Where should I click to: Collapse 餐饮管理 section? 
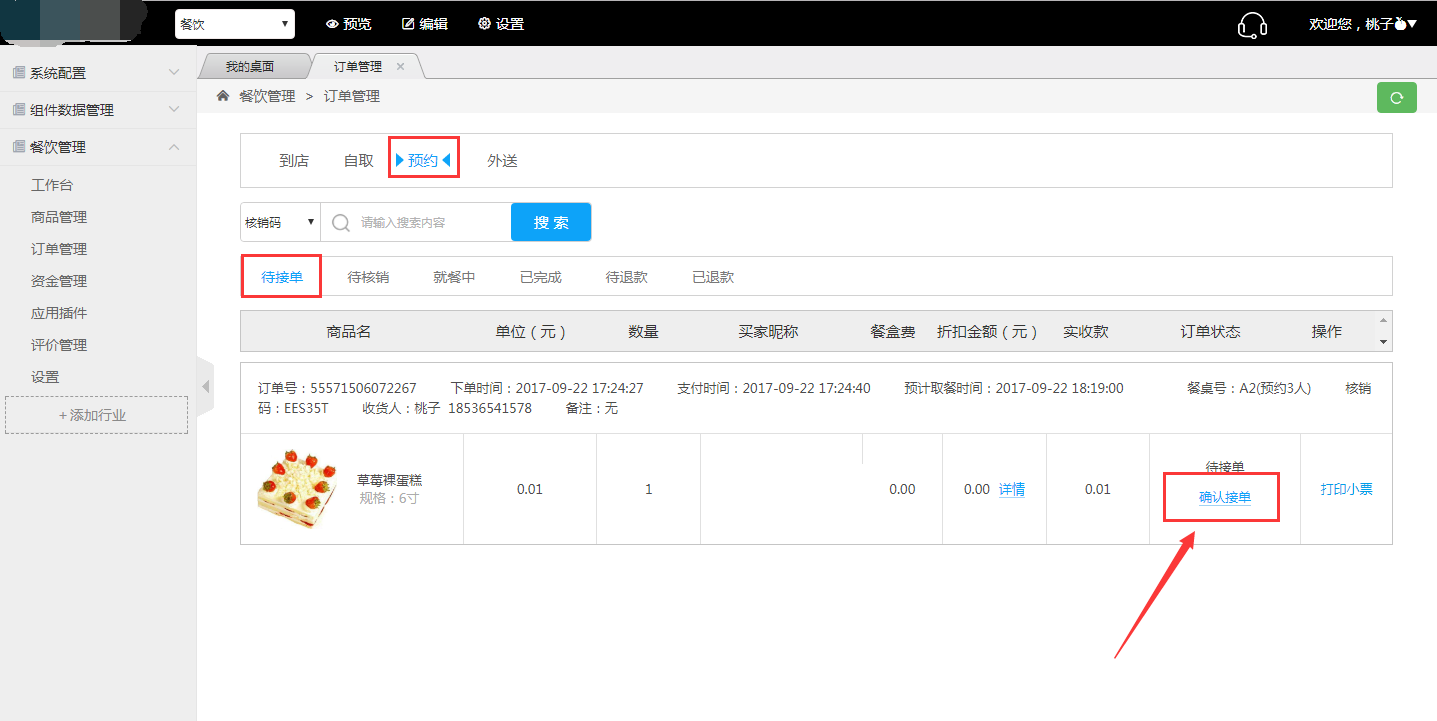98,147
